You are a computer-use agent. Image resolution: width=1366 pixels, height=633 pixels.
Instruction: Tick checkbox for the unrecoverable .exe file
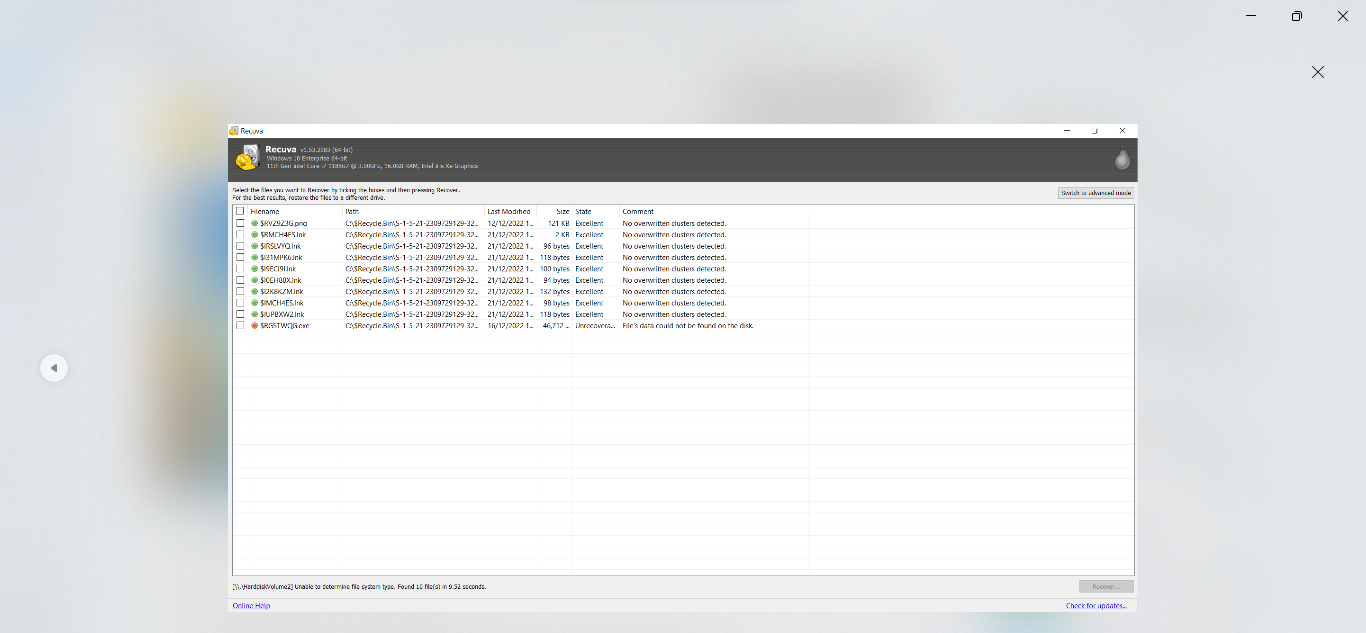tap(240, 325)
